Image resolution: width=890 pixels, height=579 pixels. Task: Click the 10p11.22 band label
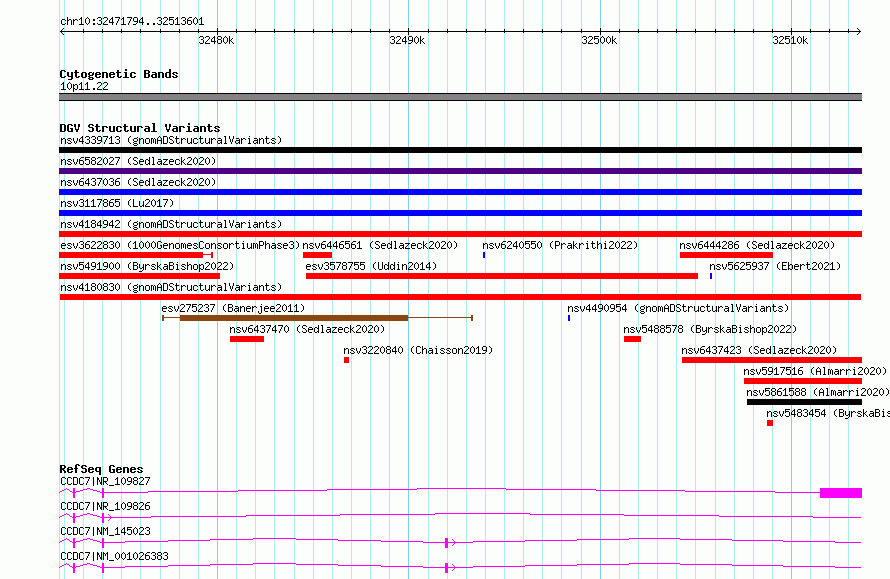point(84,86)
